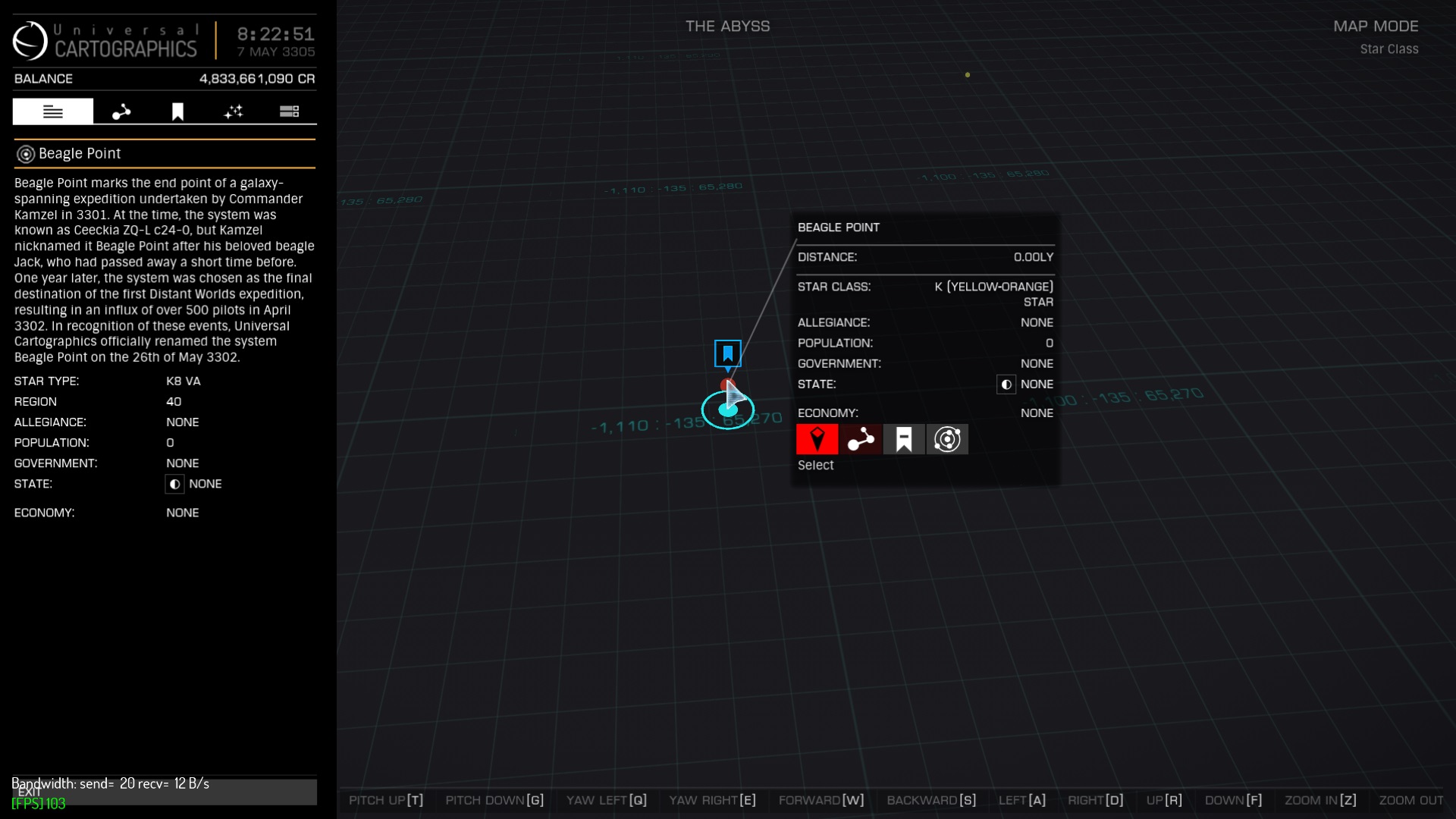
Task: Click the ZOOM OUT control
Action: point(1411,800)
